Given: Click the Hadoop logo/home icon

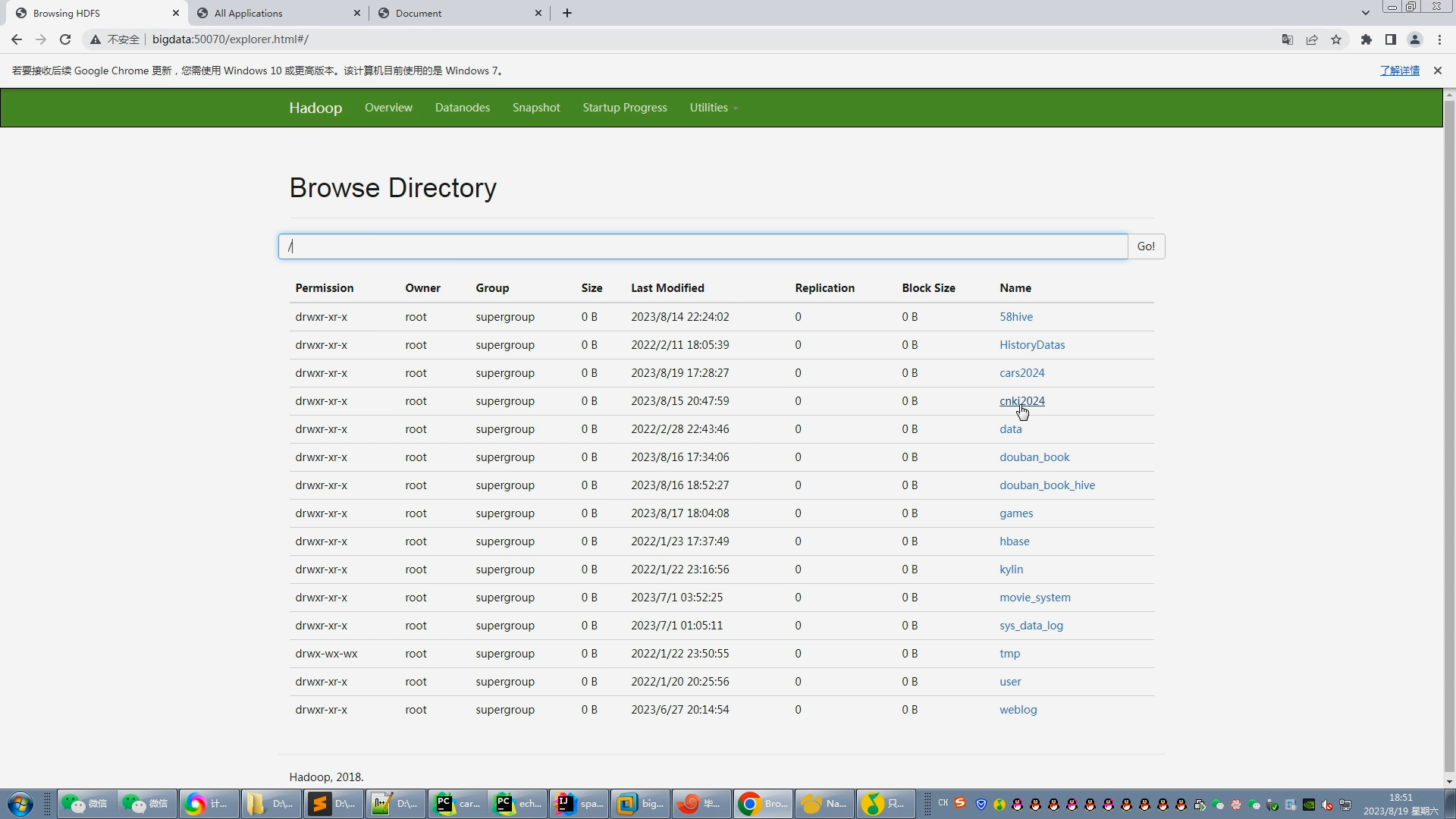Looking at the screenshot, I should click(316, 107).
